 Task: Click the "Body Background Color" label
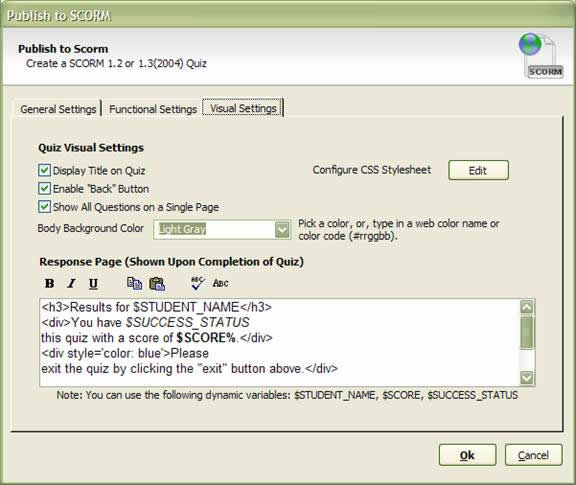pyautogui.click(x=90, y=228)
